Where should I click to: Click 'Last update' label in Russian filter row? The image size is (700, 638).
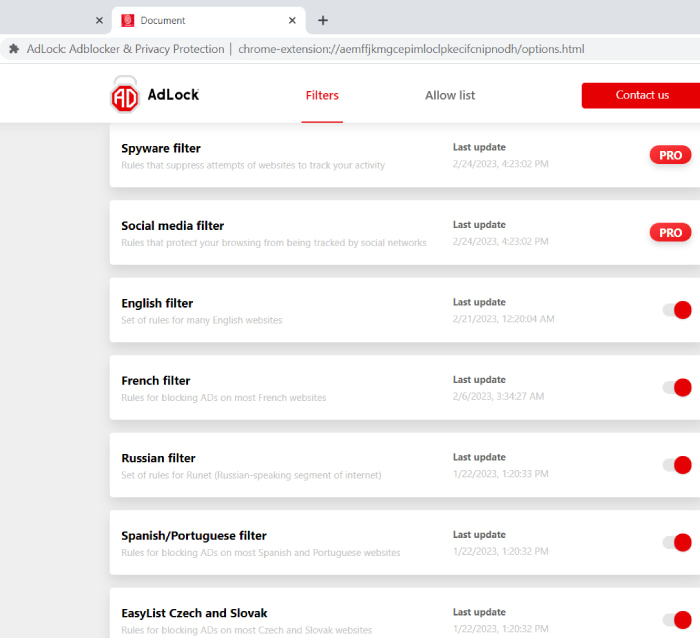pos(479,457)
